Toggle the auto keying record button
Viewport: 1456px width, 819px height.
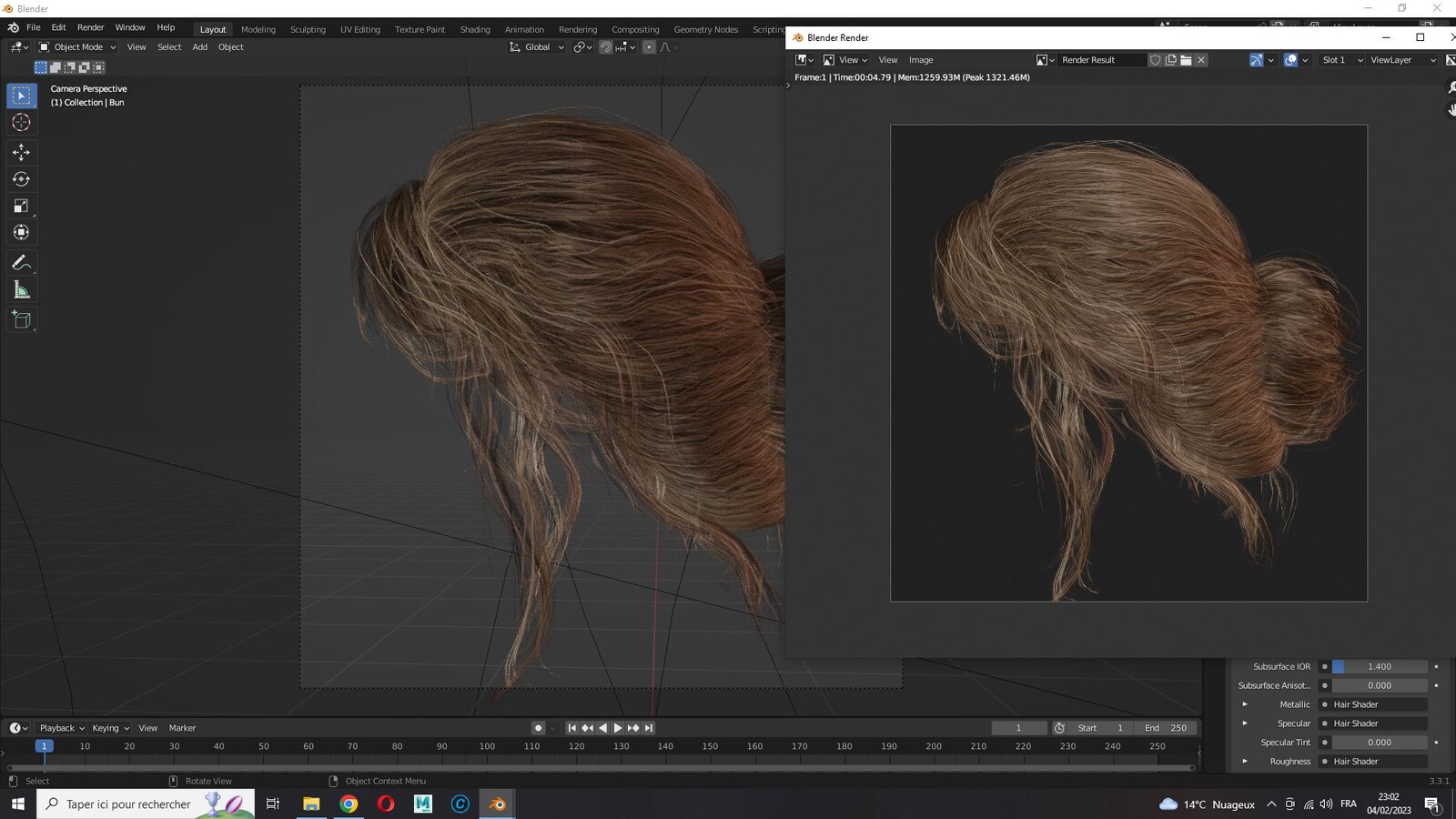538,728
